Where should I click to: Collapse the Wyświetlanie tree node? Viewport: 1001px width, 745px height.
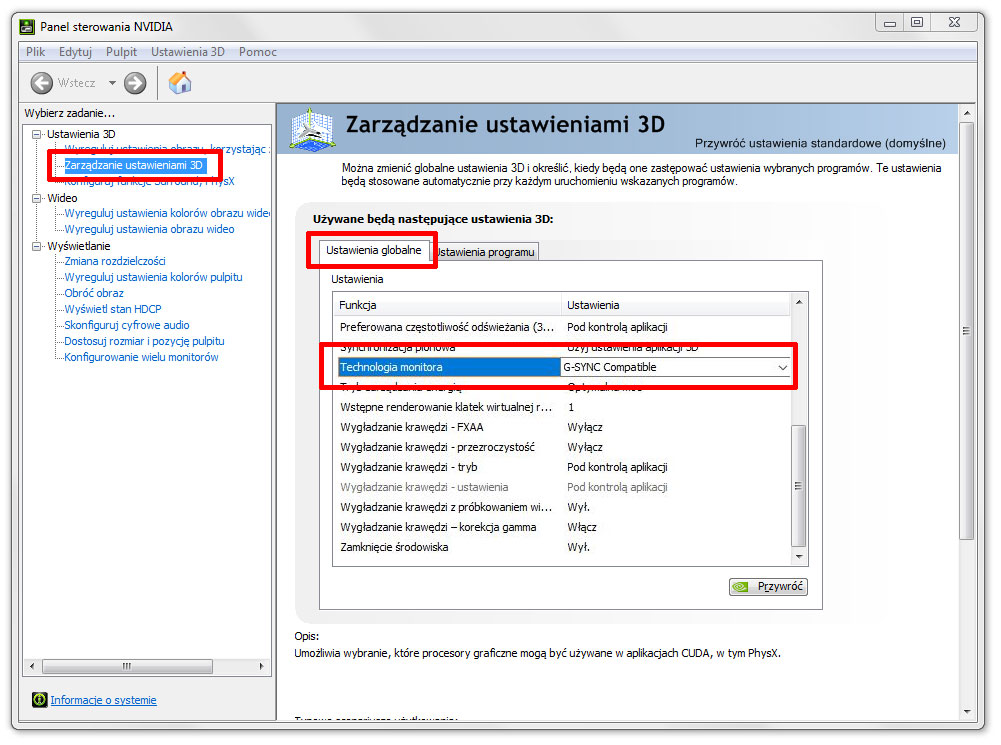click(36, 246)
